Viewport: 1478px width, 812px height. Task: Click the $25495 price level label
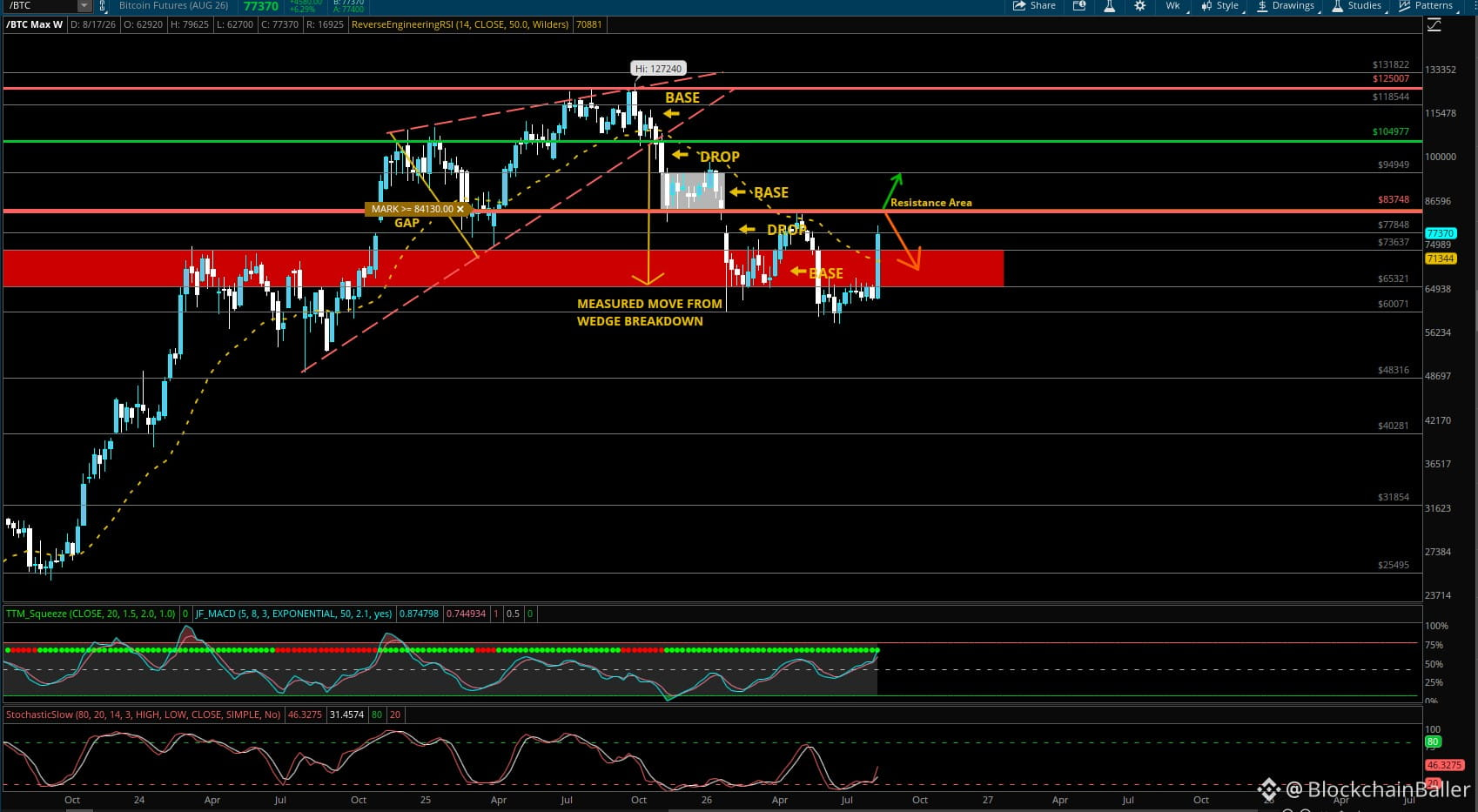pyautogui.click(x=1393, y=565)
